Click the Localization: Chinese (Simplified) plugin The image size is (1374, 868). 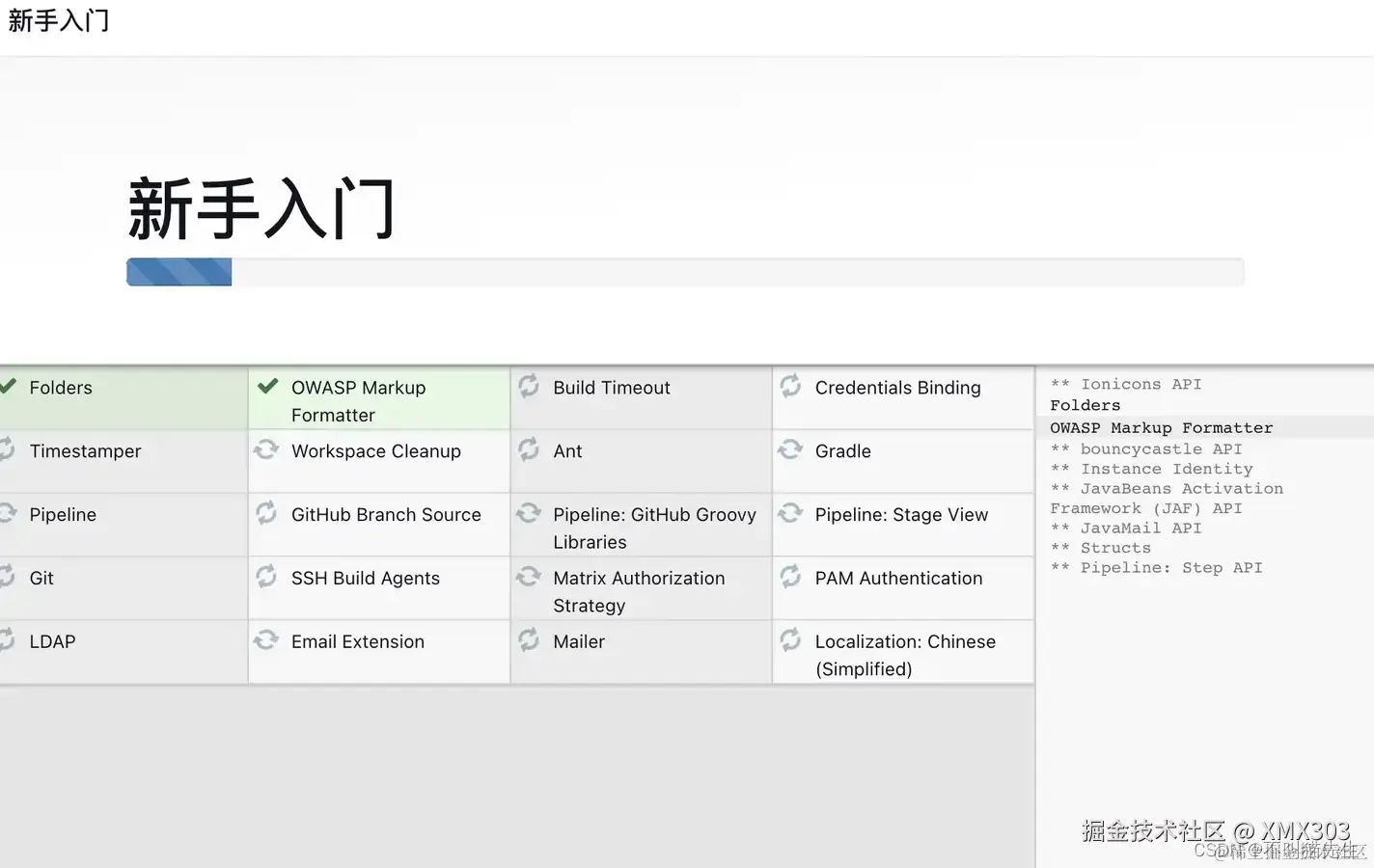coord(904,655)
